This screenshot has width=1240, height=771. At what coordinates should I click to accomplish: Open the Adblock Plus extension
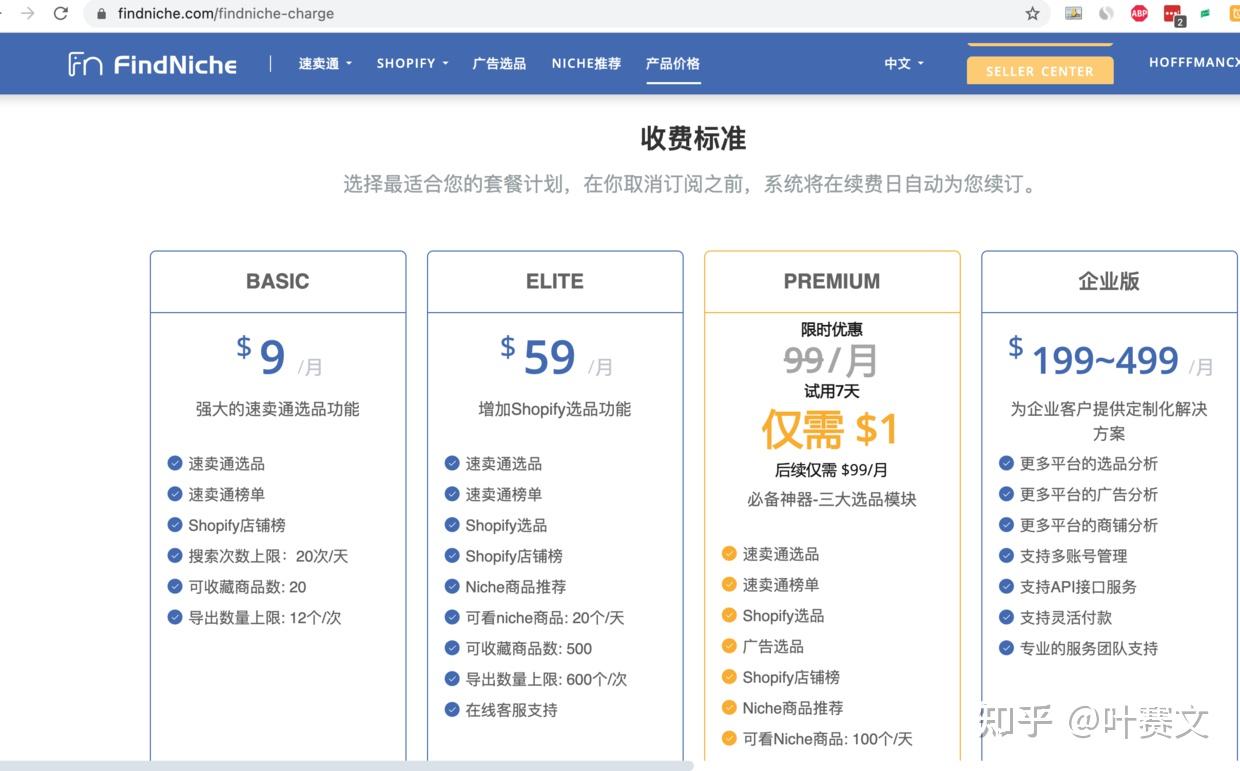point(1137,14)
